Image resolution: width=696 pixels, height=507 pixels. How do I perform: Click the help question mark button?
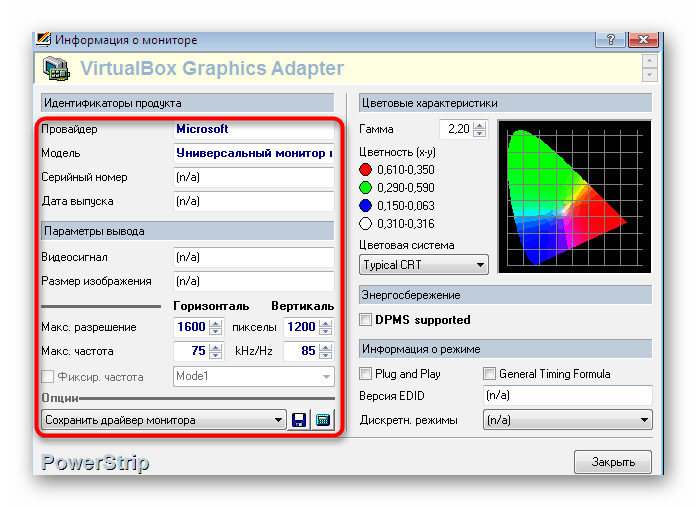[610, 40]
